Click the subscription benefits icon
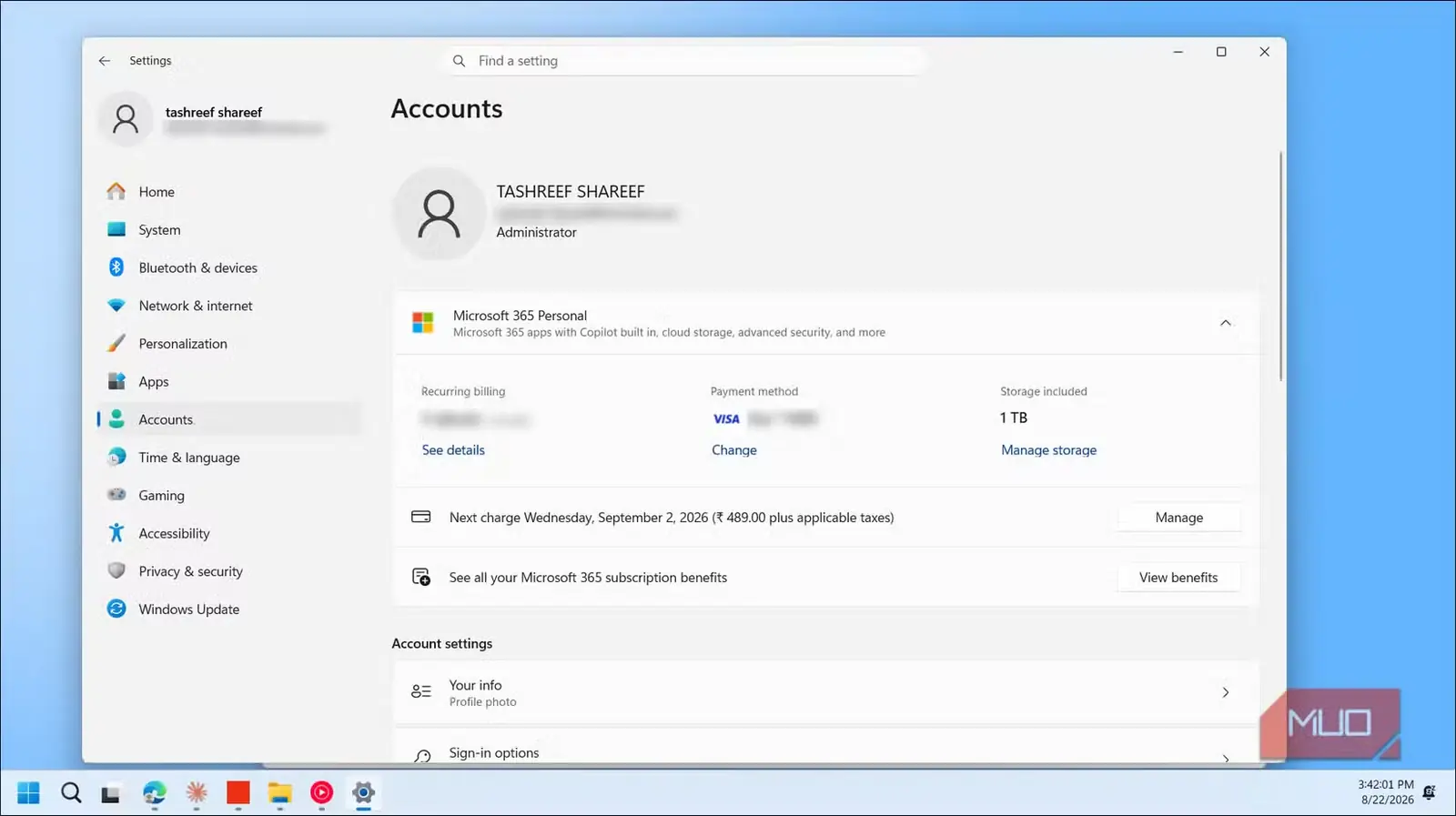 [421, 577]
